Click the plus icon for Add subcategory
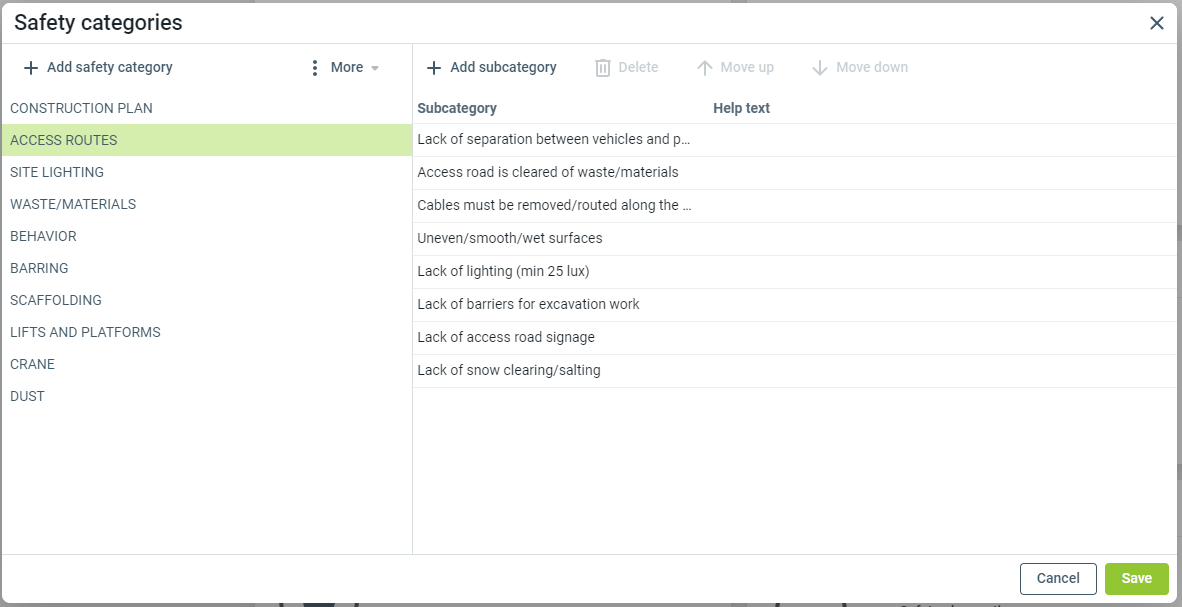 tap(434, 68)
